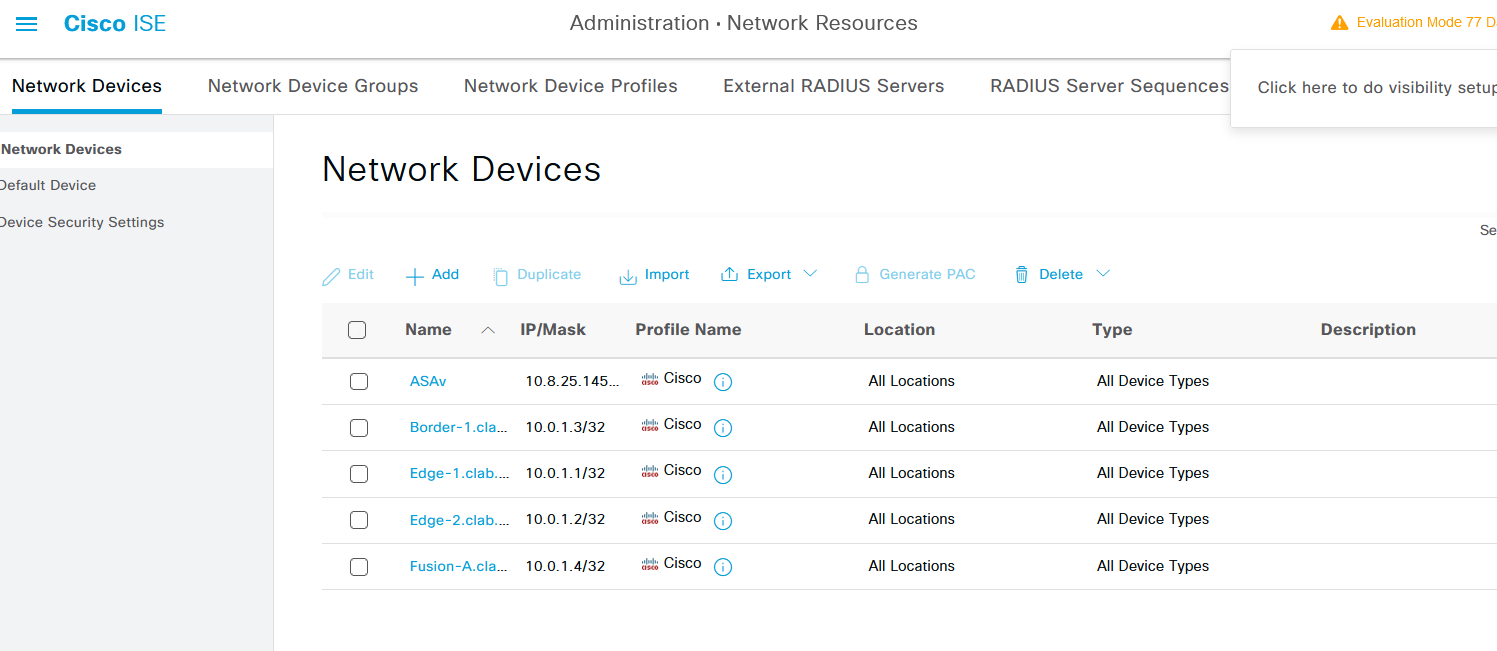The width and height of the screenshot is (1497, 651).
Task: Click the Profile Name column header
Action: point(688,329)
